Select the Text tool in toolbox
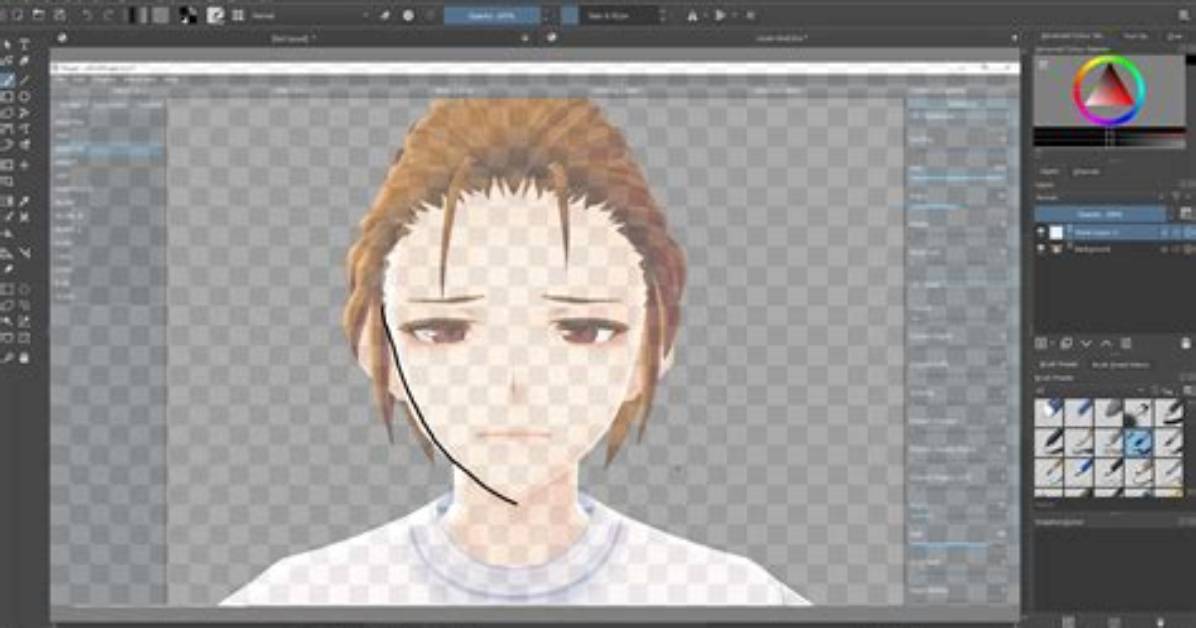The image size is (1196, 628). (x=24, y=44)
